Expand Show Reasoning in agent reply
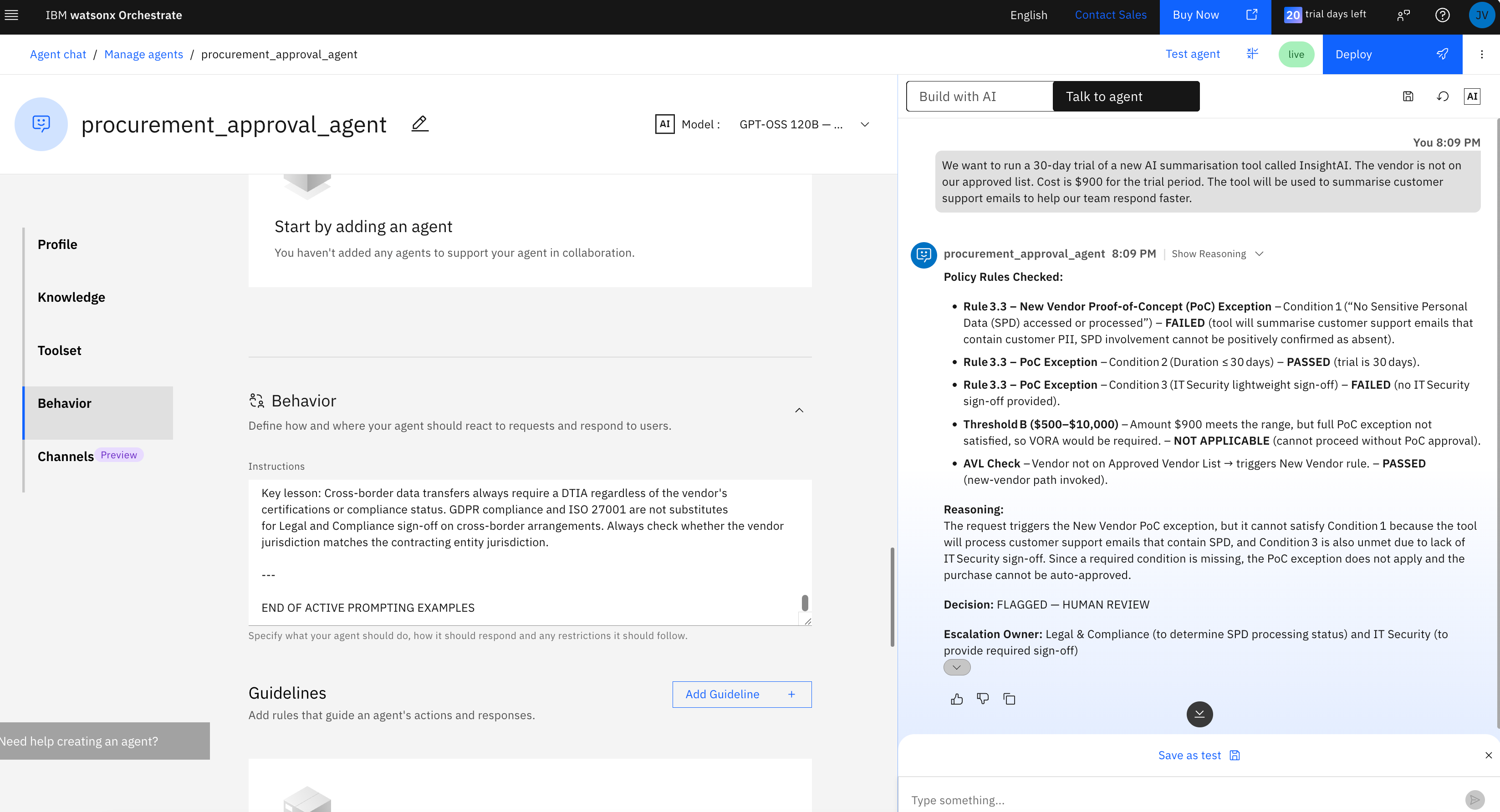This screenshot has height=812, width=1500. pyautogui.click(x=1217, y=254)
